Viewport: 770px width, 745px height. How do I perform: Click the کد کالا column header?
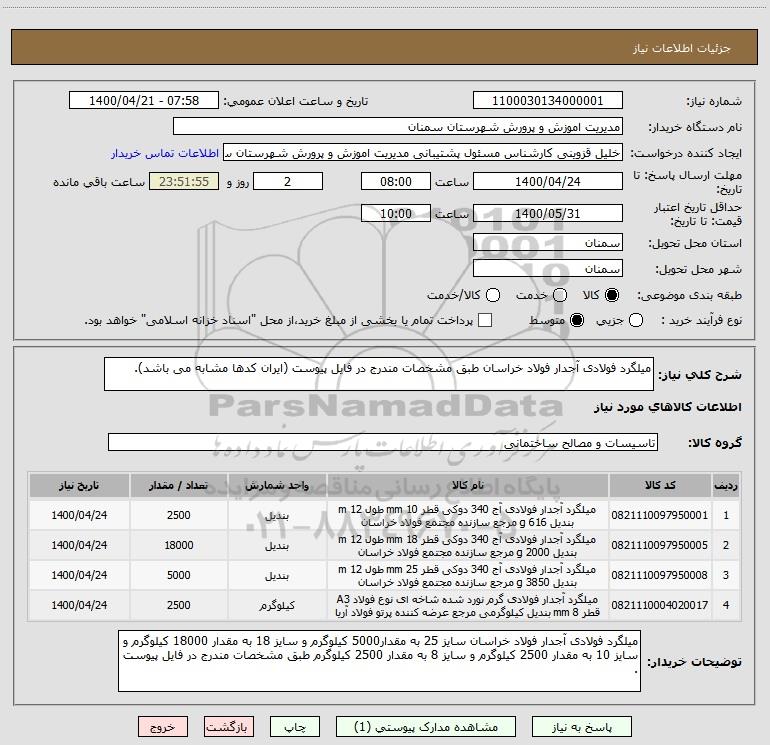pos(660,486)
